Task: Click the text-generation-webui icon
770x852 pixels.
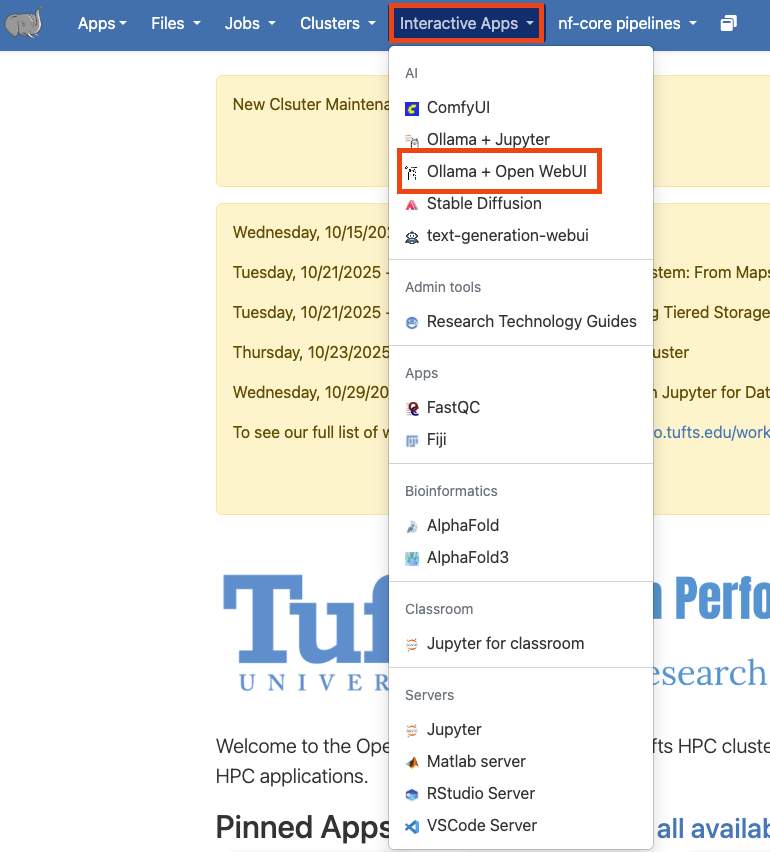Action: click(x=412, y=237)
